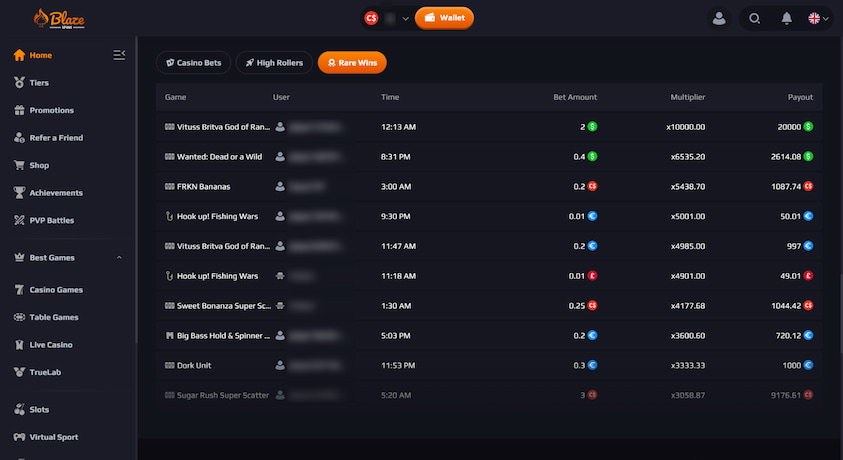Open Wanted: Dead or a Wild game
This screenshot has height=460, width=843.
point(220,157)
